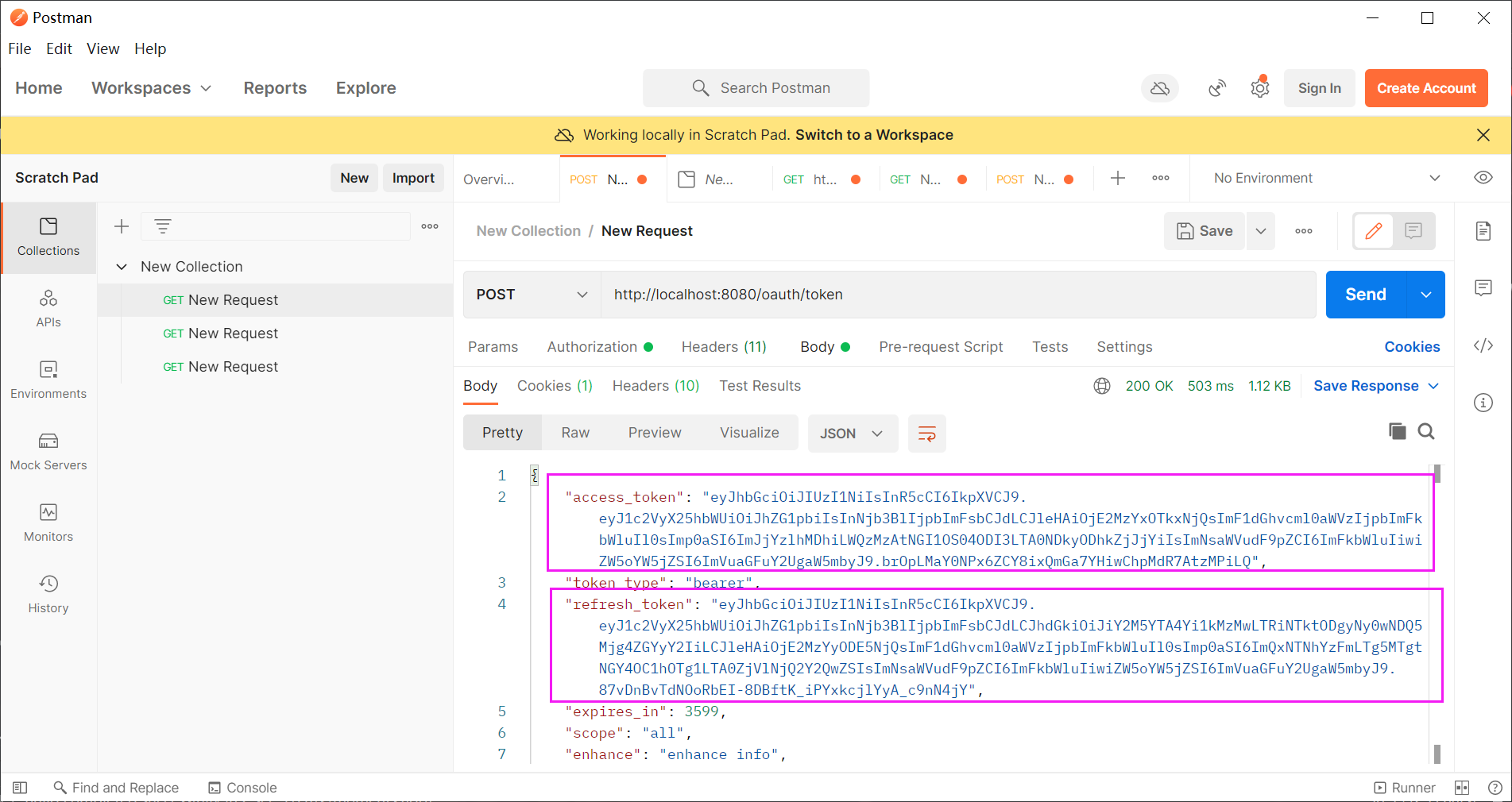Copy the response body to the clipboard

pyautogui.click(x=1398, y=431)
